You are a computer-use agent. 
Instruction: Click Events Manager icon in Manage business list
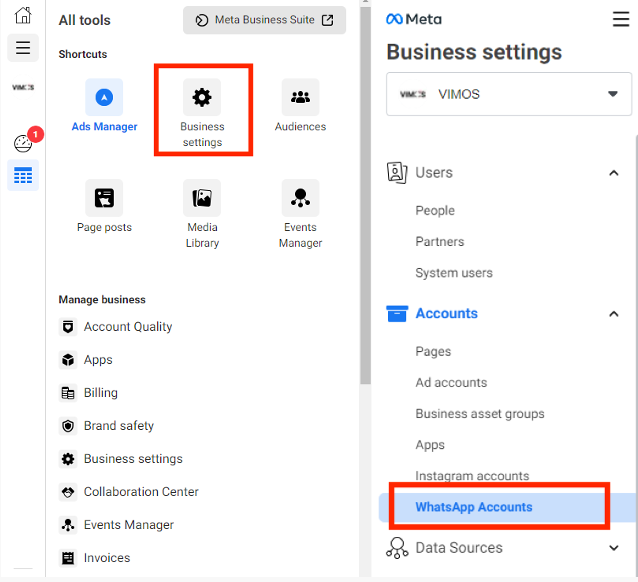coord(68,525)
